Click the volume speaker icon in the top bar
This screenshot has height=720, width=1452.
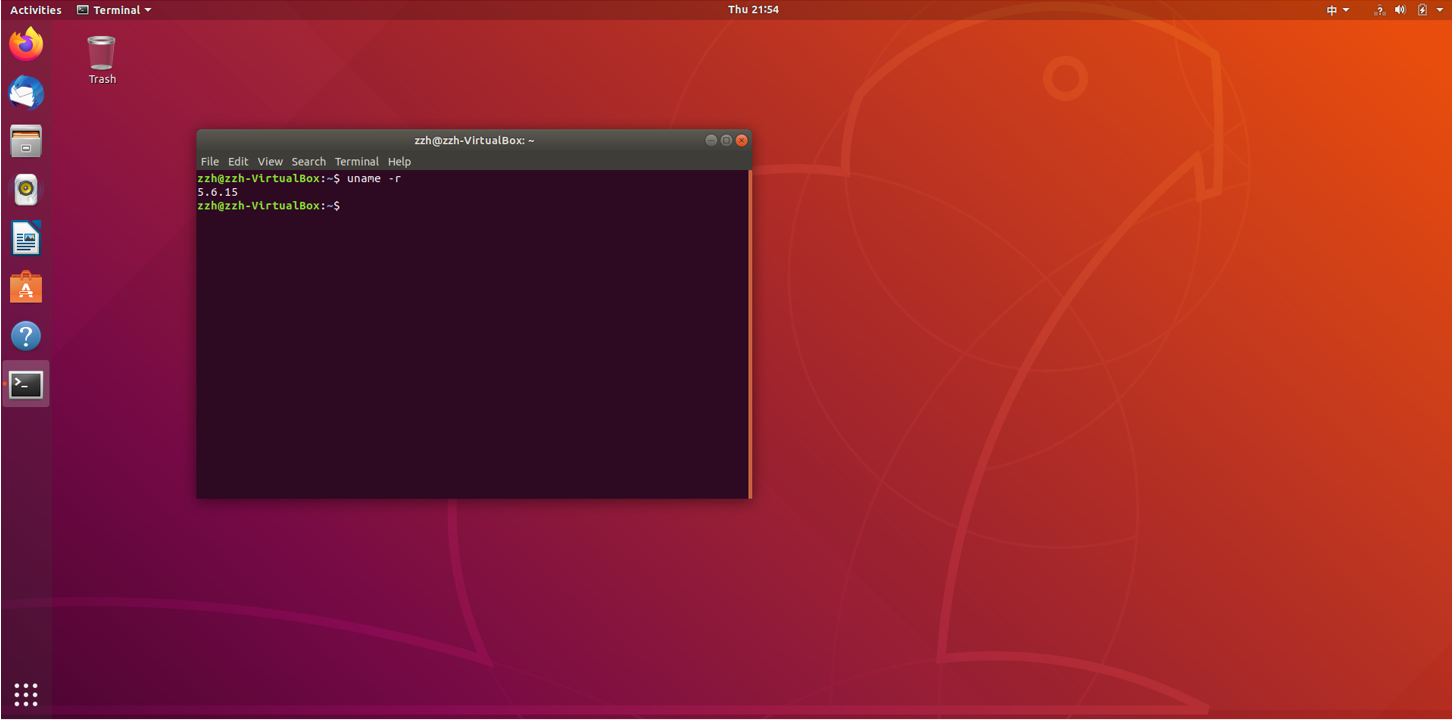click(1400, 9)
